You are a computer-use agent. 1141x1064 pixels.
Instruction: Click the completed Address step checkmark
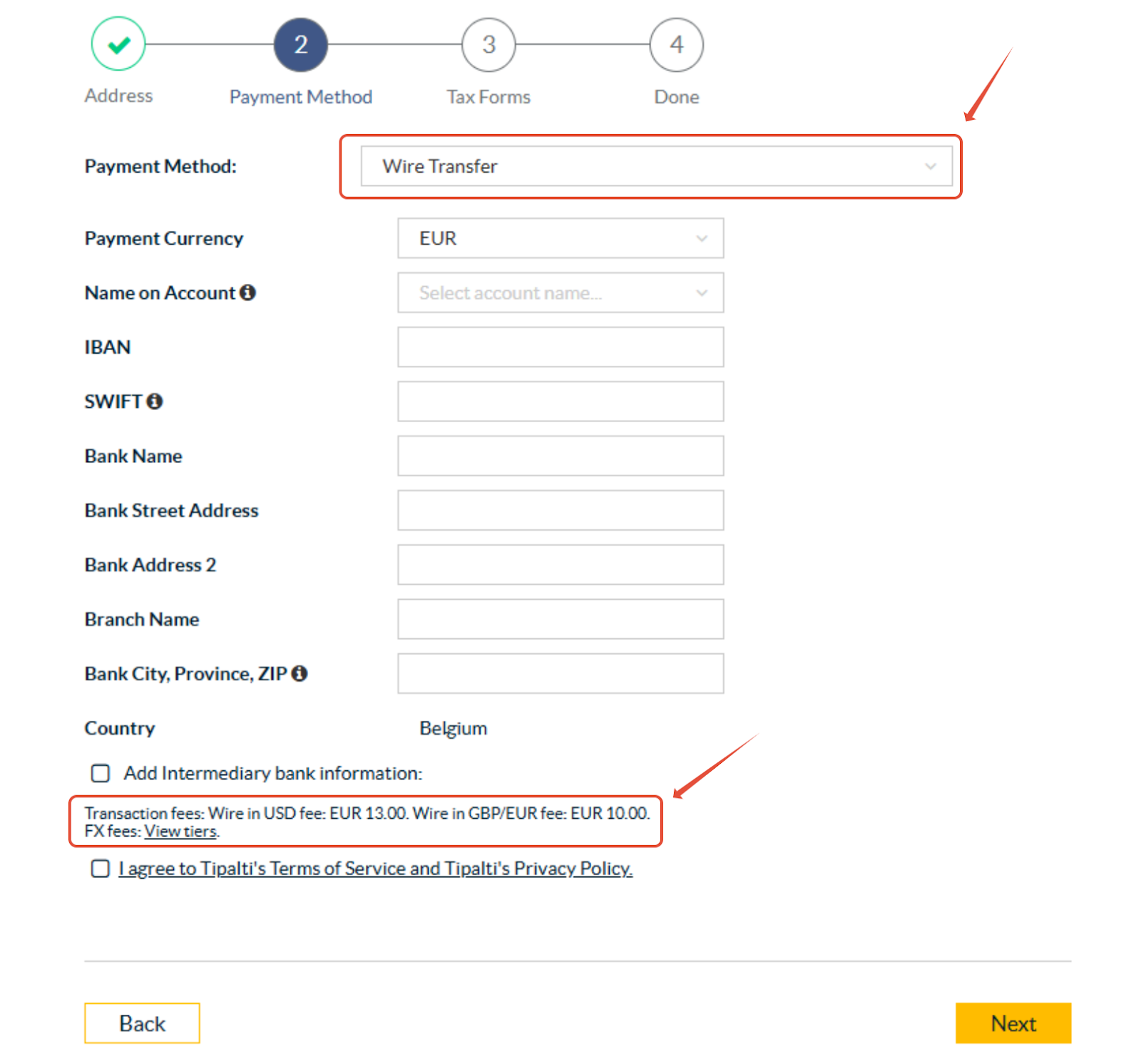coord(118,44)
